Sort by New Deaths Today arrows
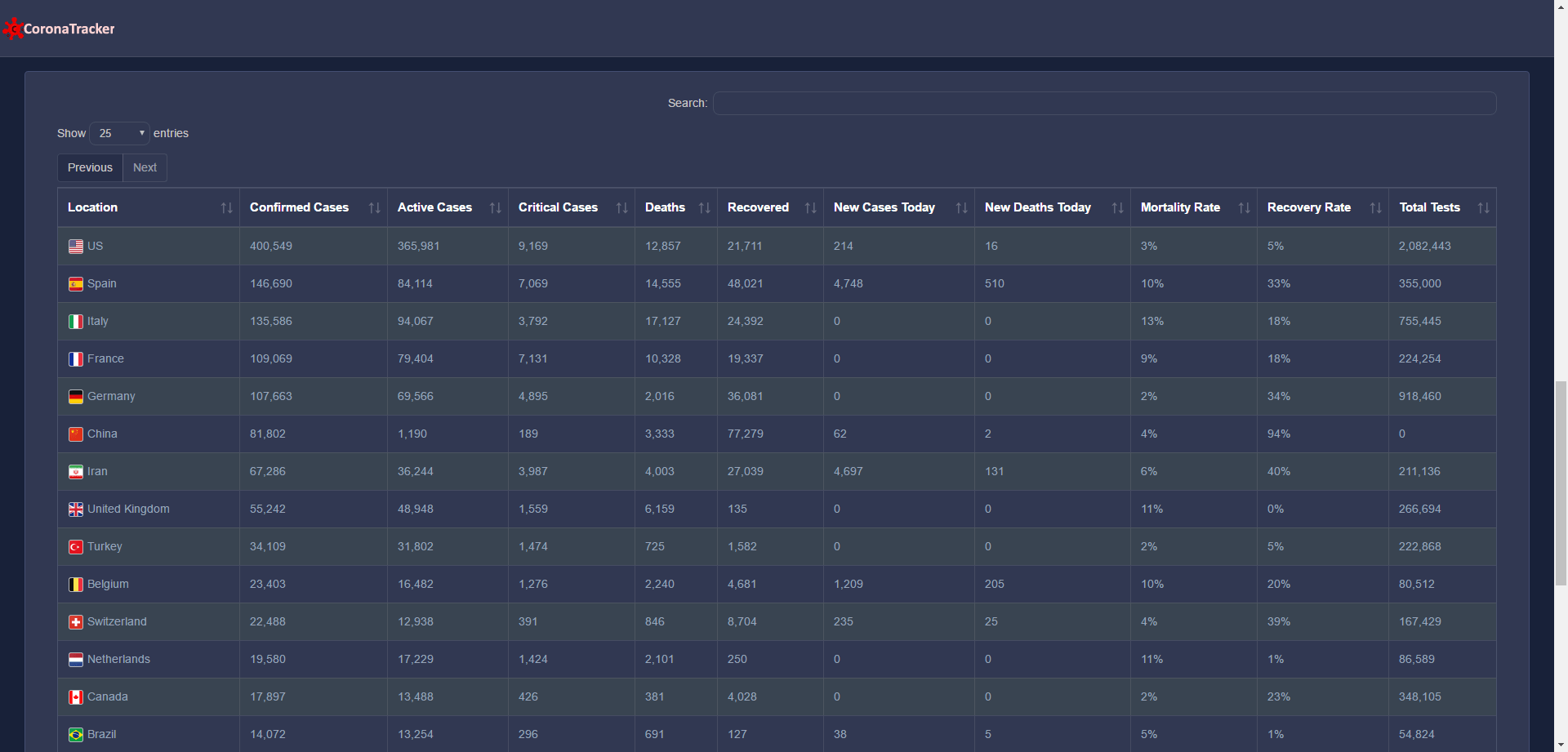This screenshot has width=1568, height=752. 1118,208
